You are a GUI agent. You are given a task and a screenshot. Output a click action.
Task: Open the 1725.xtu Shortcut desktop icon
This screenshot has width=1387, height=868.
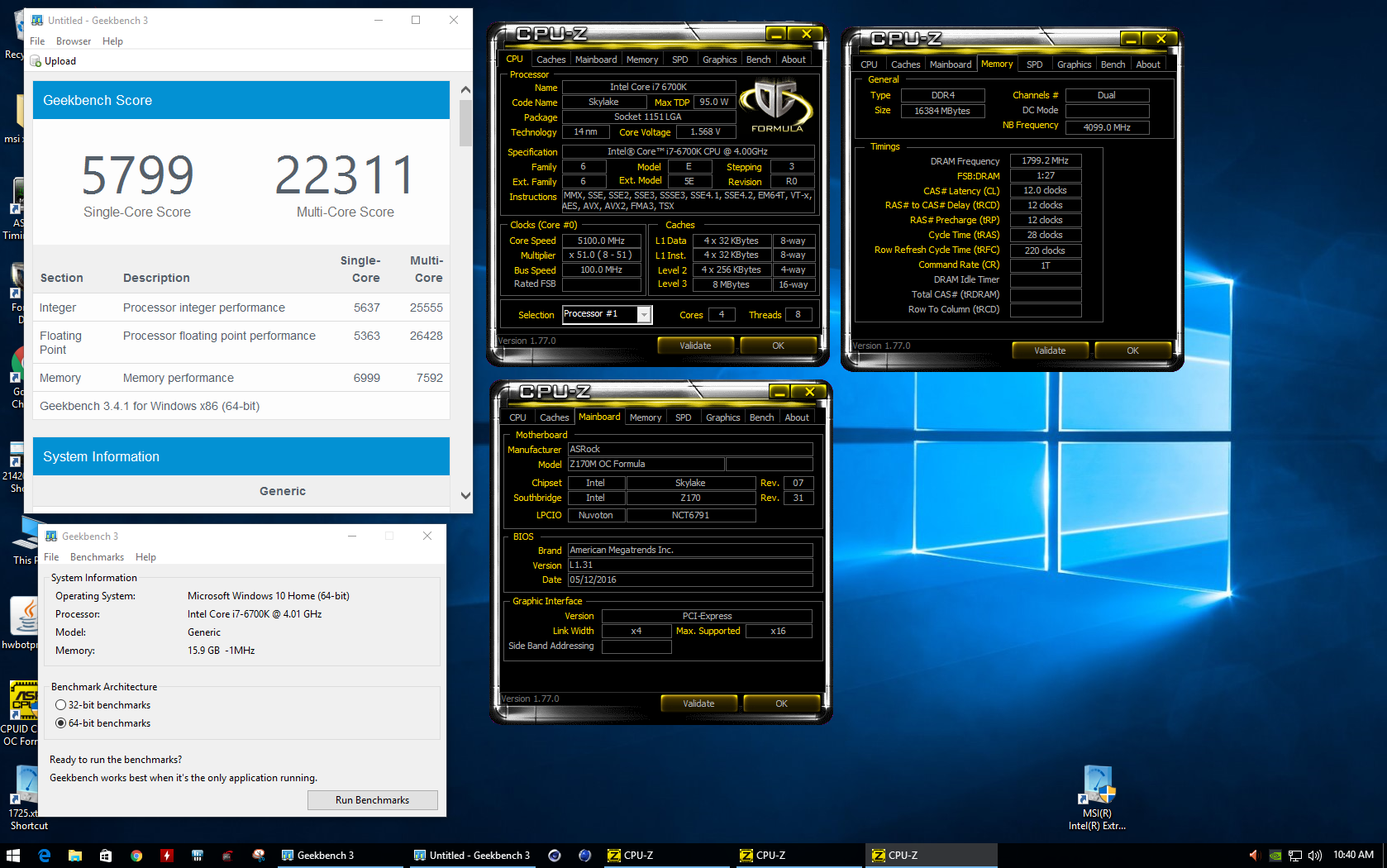[26, 798]
